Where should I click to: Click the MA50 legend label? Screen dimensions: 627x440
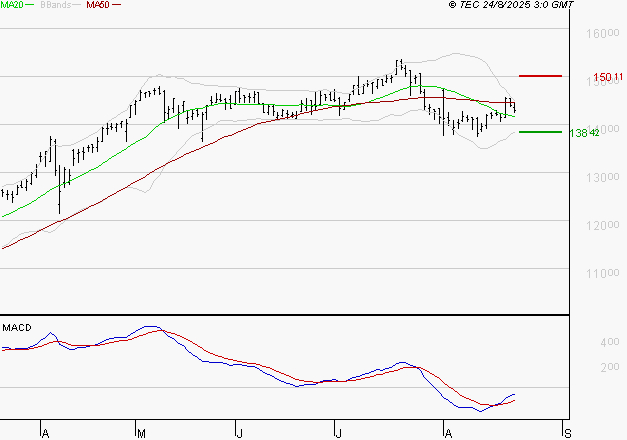(x=98, y=5)
